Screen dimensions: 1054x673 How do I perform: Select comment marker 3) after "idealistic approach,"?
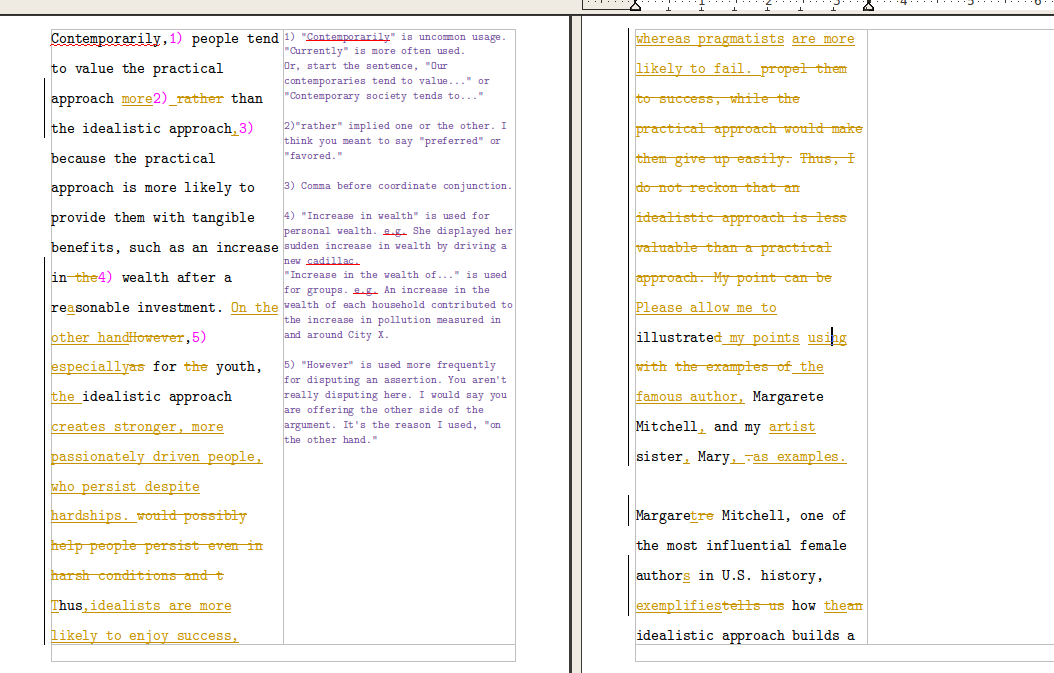click(x=246, y=129)
